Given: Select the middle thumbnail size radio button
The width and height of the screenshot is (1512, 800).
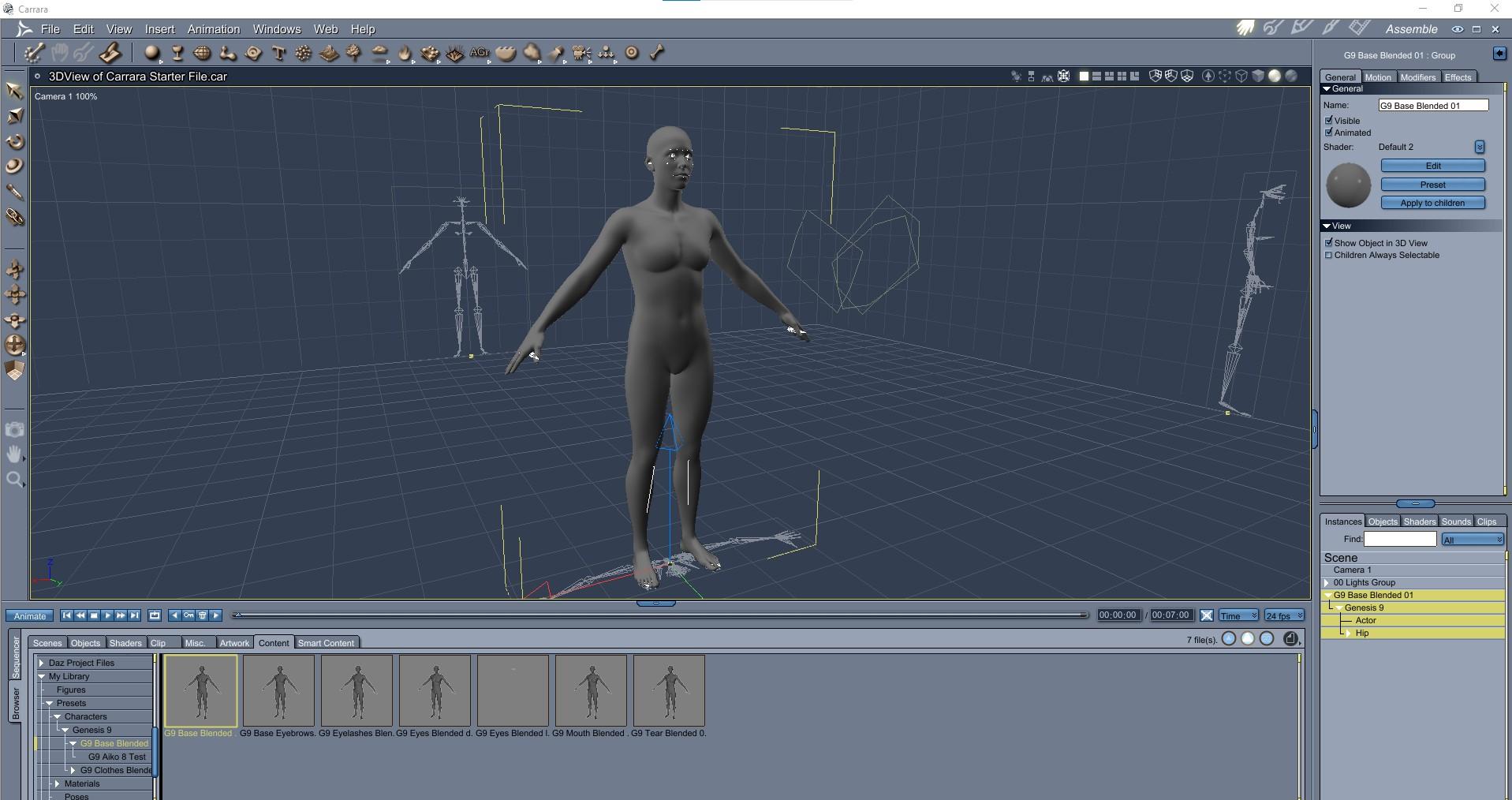Looking at the screenshot, I should click(1248, 639).
